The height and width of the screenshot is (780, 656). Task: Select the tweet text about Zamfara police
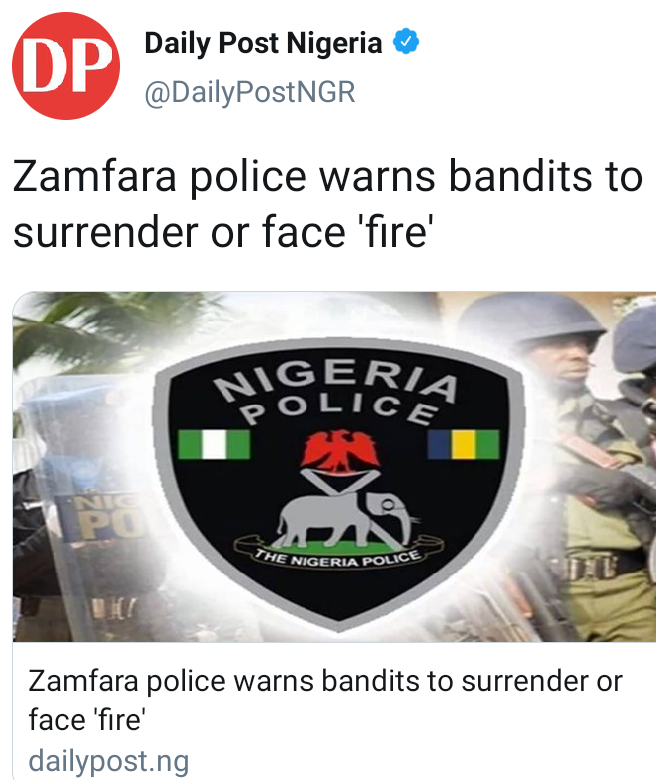pyautogui.click(x=328, y=204)
